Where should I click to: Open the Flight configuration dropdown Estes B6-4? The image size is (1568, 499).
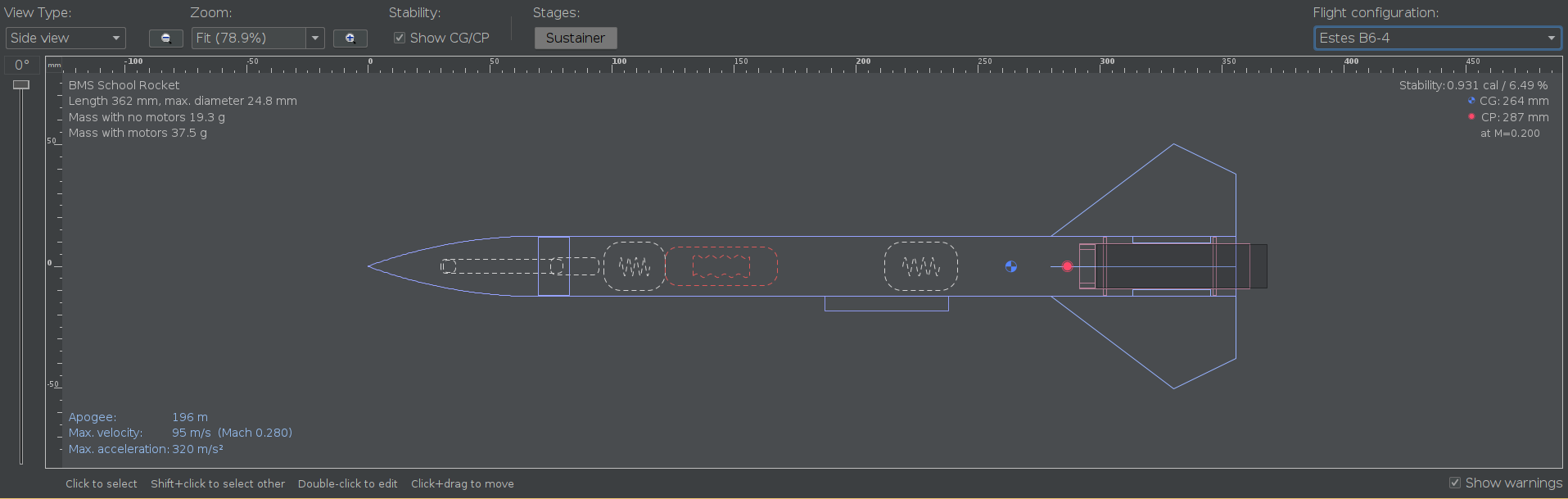(1436, 38)
